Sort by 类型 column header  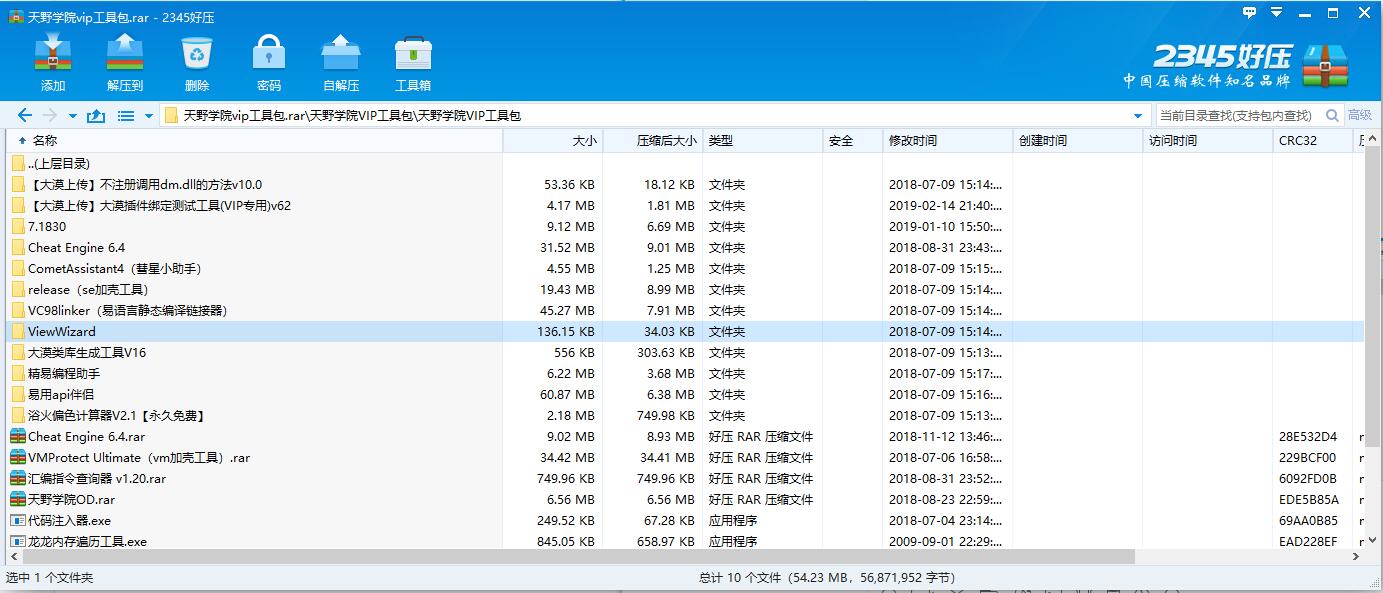coord(763,141)
